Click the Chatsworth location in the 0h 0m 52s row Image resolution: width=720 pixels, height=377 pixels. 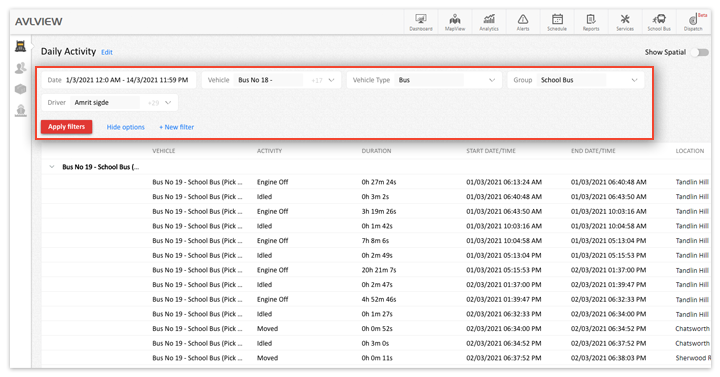coord(692,329)
